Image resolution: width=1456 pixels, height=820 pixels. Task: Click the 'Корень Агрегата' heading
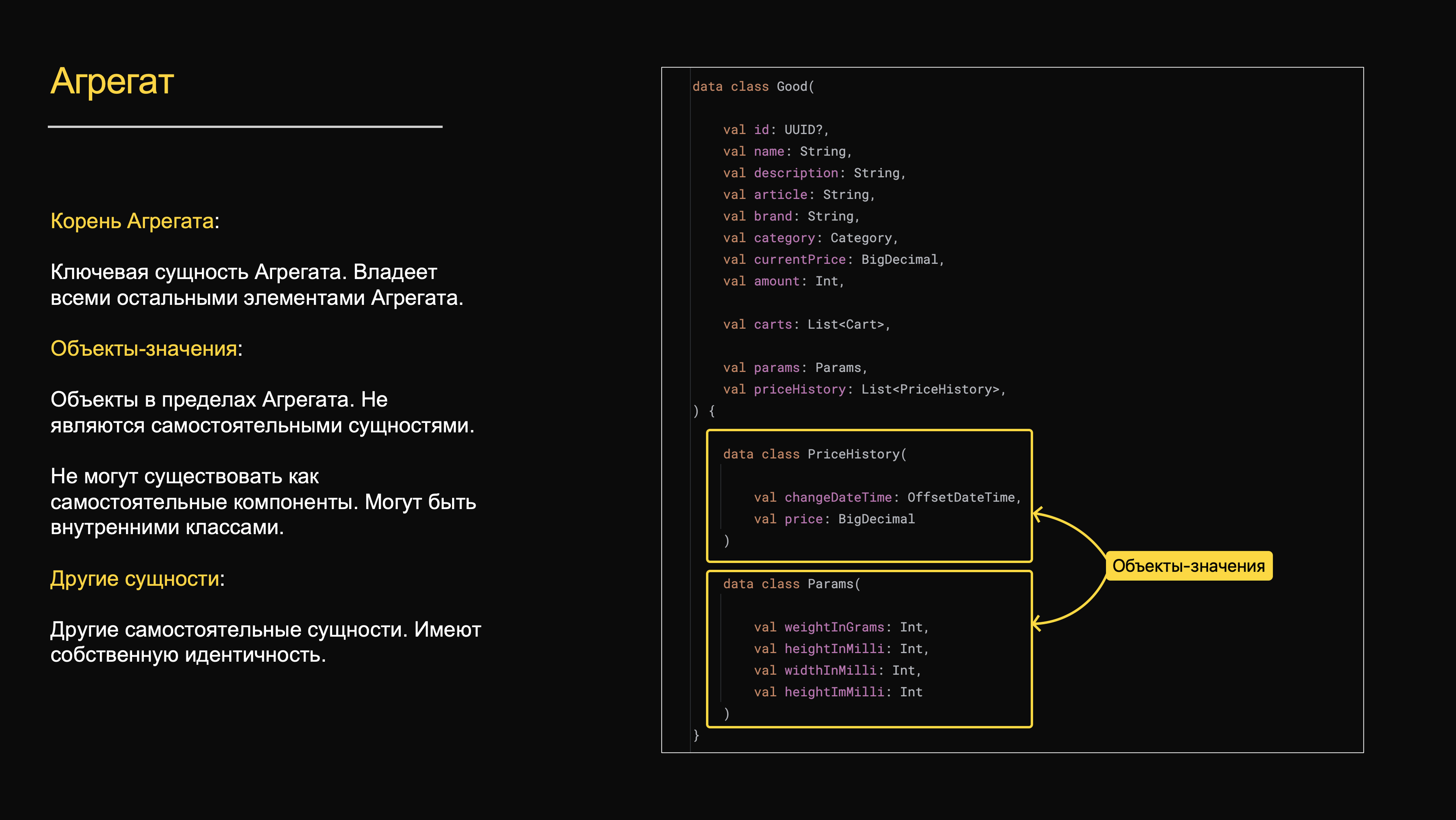coord(132,221)
